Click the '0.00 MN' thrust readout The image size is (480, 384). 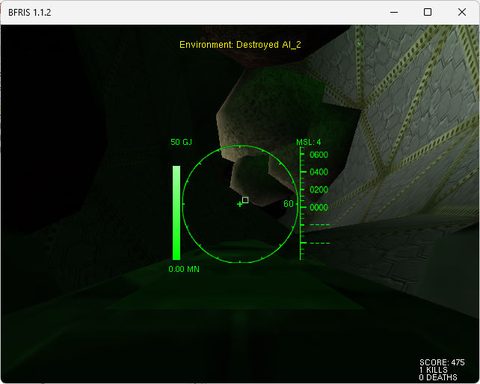tap(184, 269)
